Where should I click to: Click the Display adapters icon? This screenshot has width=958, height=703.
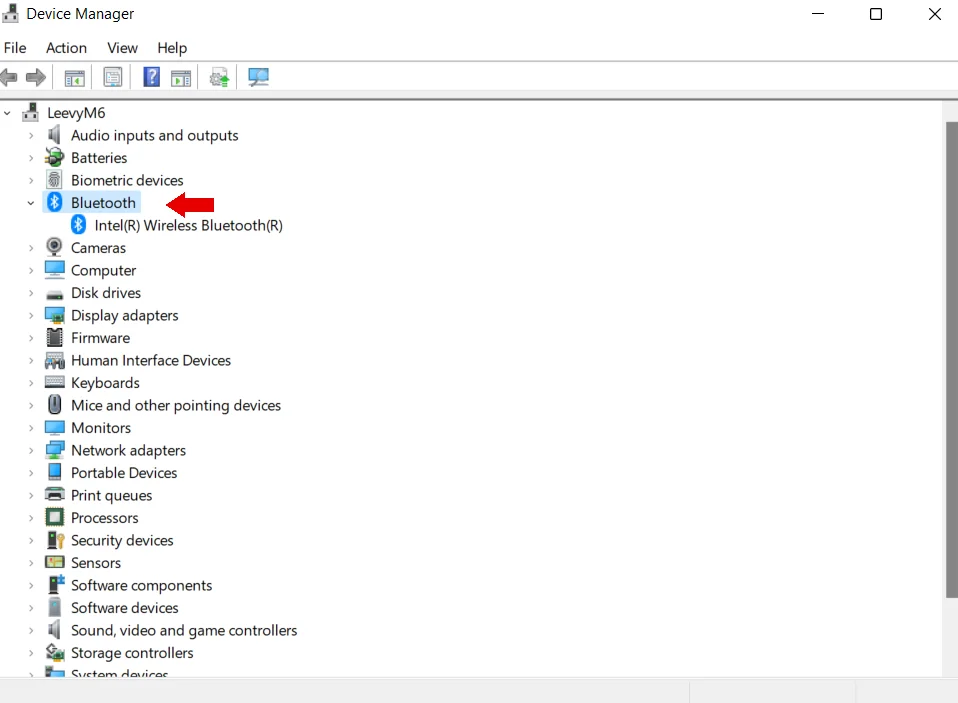54,315
